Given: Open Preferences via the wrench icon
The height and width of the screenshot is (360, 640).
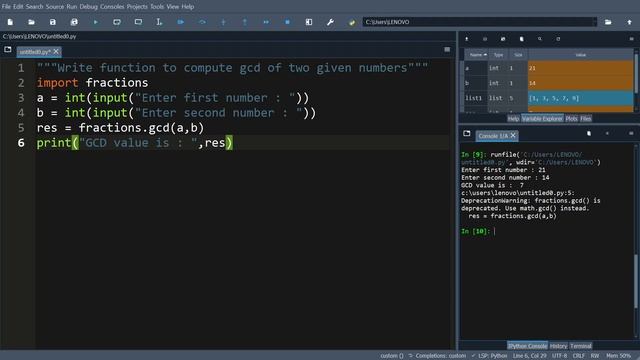Looking at the screenshot, I should (330, 22).
